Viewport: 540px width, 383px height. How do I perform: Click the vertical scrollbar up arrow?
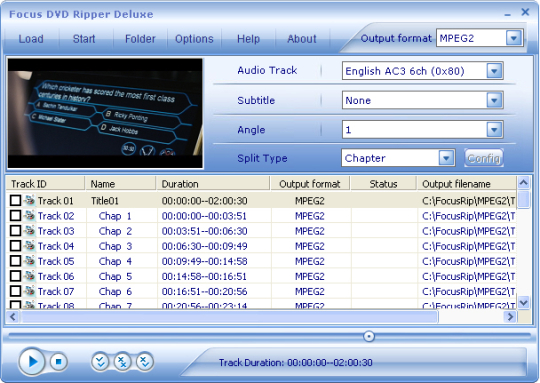point(523,183)
